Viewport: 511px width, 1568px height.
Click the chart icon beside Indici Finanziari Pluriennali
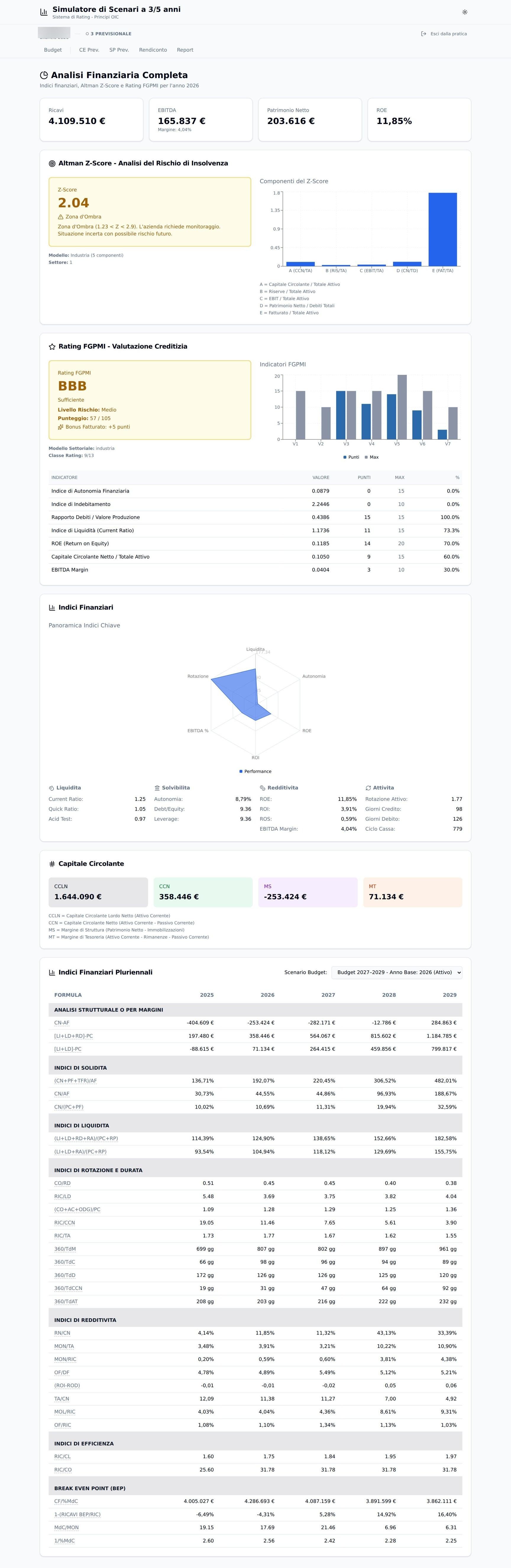[x=52, y=972]
